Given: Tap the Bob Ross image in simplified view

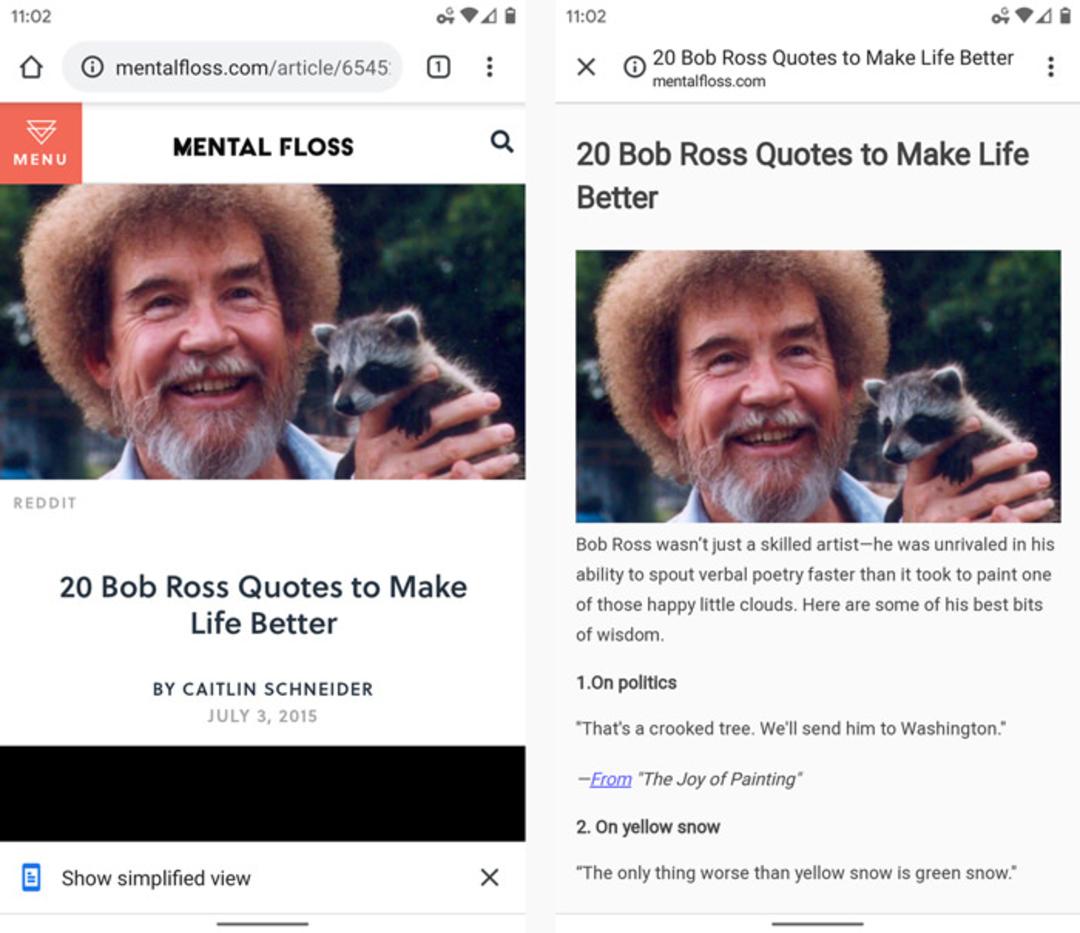Looking at the screenshot, I should pos(818,386).
